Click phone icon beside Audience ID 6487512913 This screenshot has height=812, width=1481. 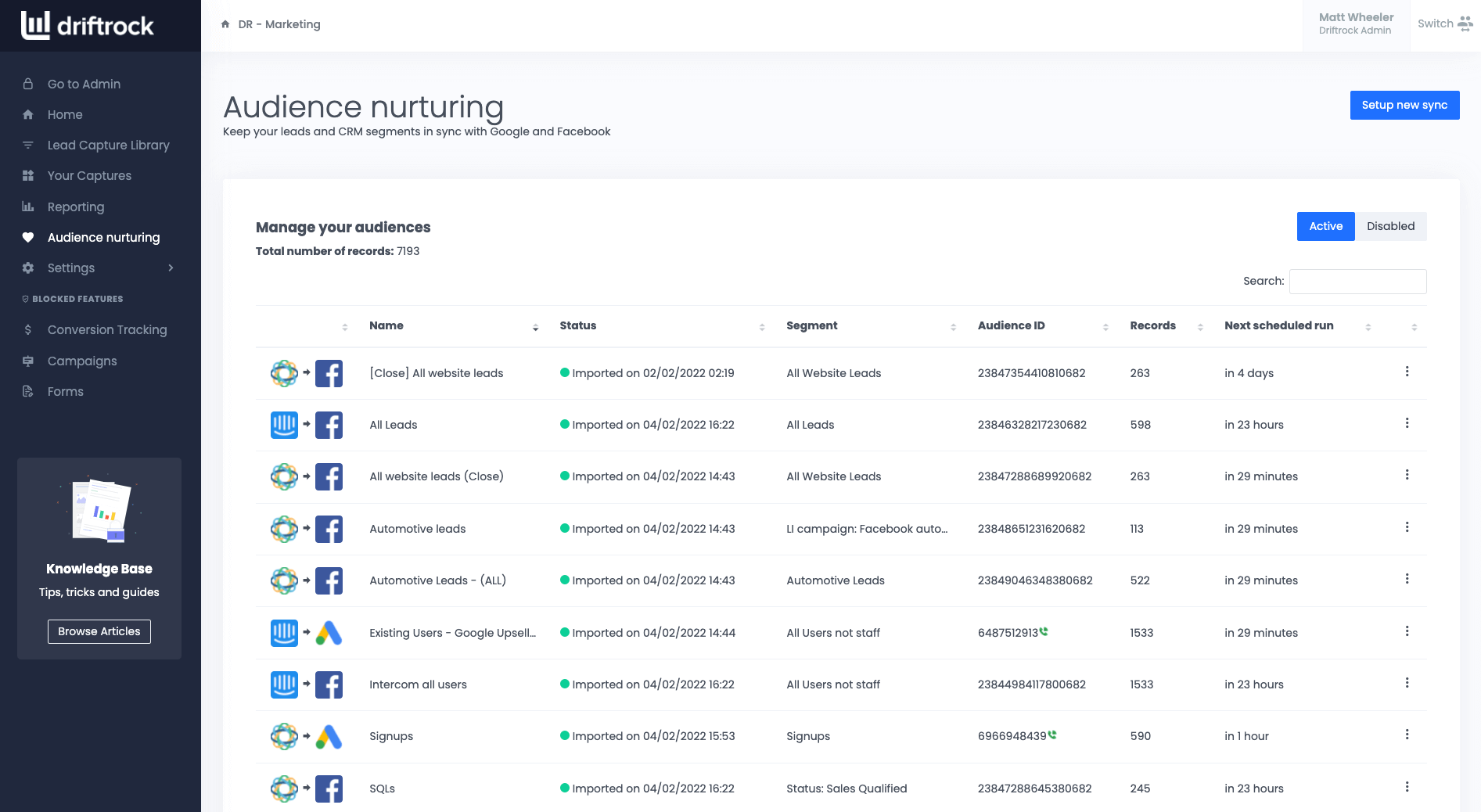[x=1044, y=631]
